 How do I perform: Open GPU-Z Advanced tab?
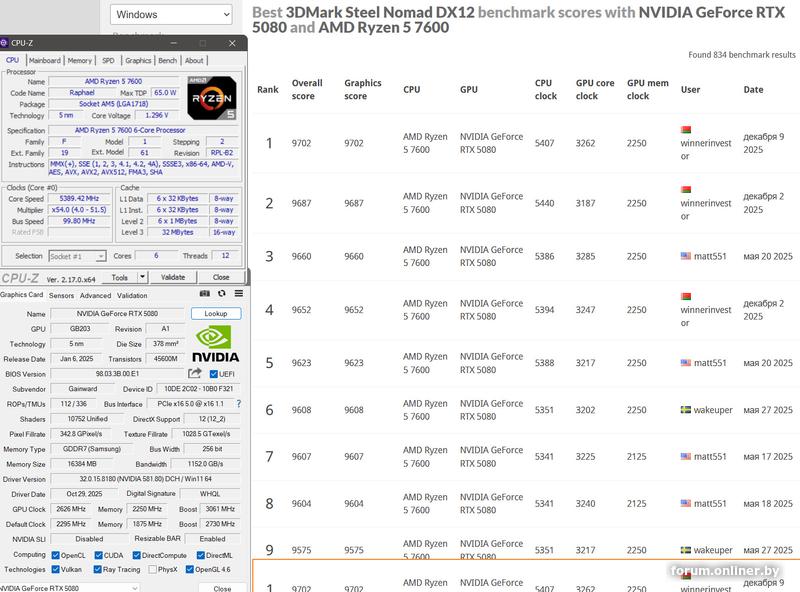(95, 295)
